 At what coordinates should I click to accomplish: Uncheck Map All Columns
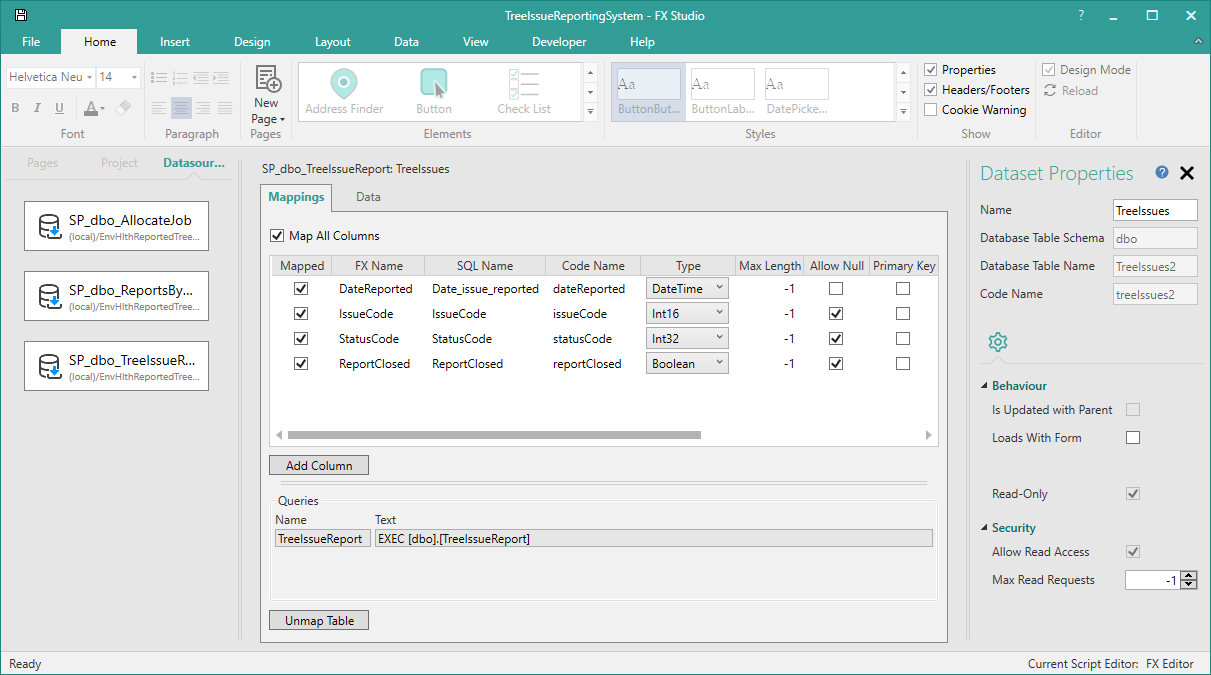click(277, 235)
